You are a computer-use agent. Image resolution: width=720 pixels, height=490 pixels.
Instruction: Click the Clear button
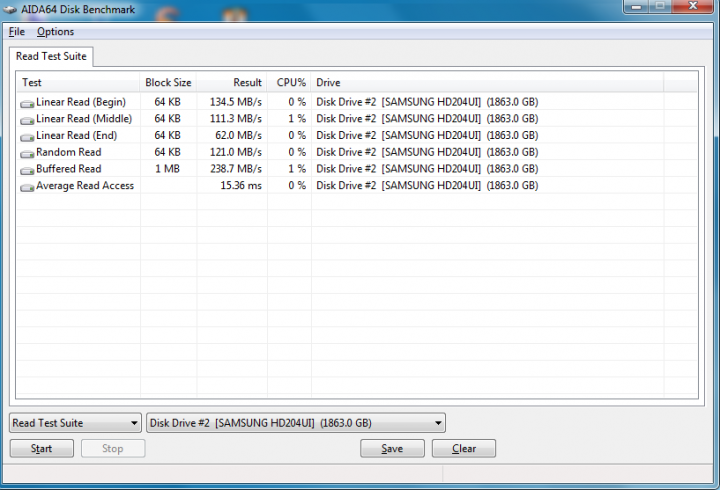coord(464,448)
